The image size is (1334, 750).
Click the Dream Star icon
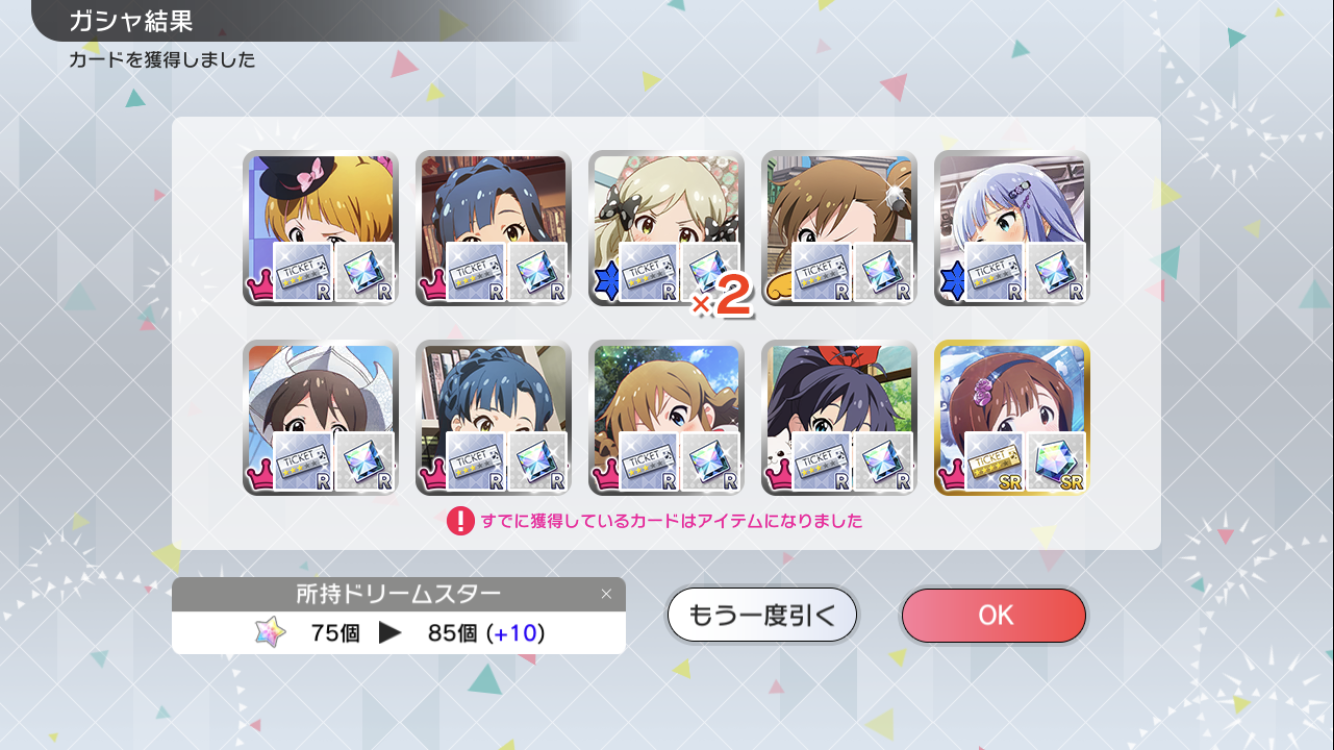tap(270, 632)
